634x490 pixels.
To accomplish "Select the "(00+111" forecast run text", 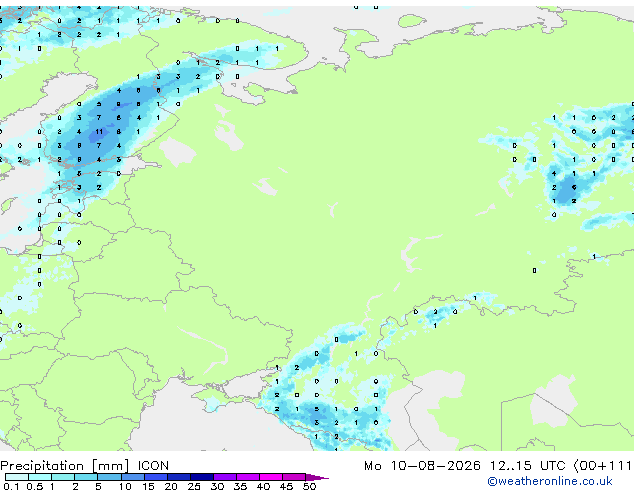I will click(x=603, y=466).
